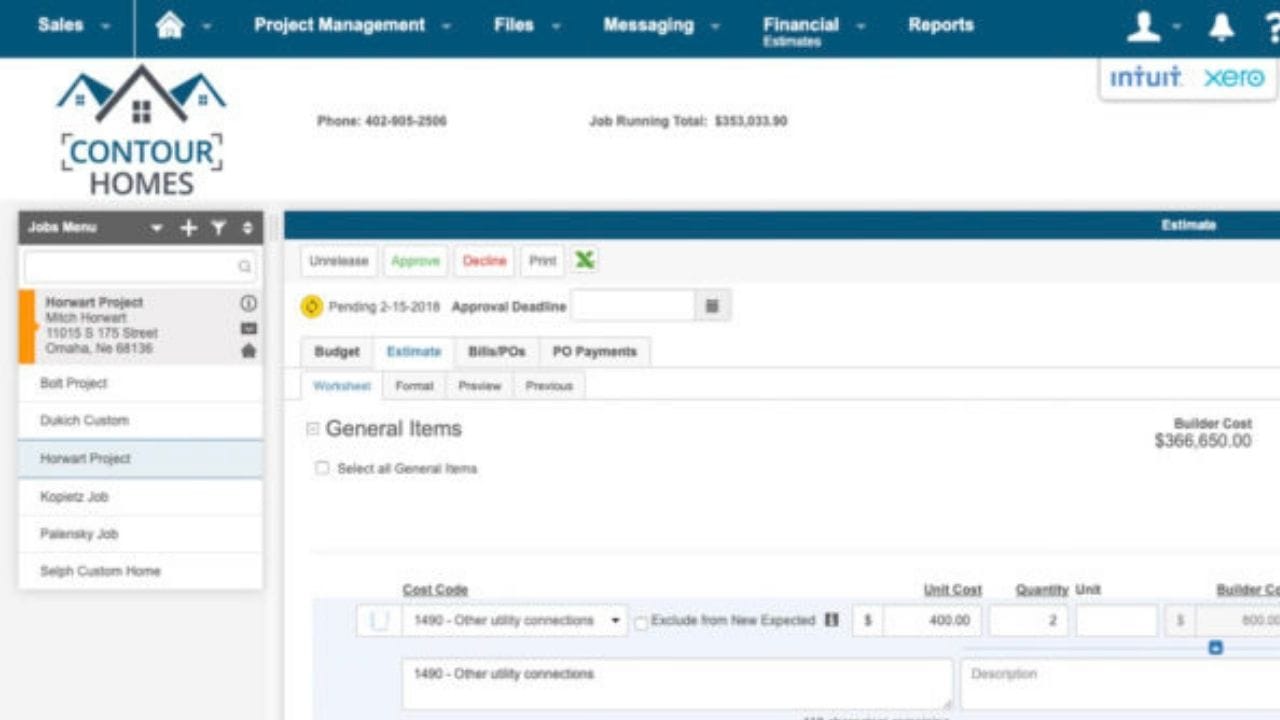
Task: Open the Preview sub-tab
Action: click(479, 386)
